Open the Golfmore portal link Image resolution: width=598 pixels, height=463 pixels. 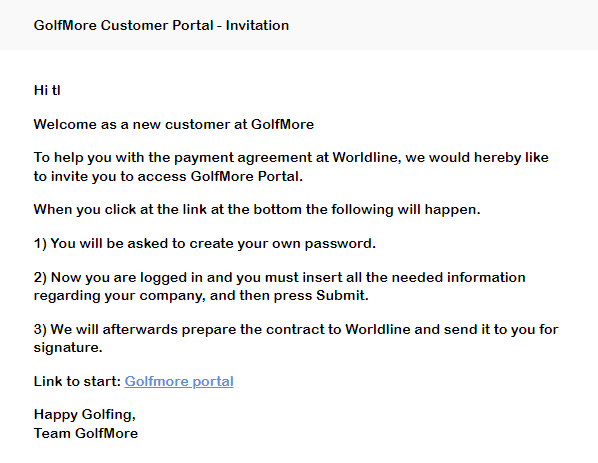coord(179,381)
